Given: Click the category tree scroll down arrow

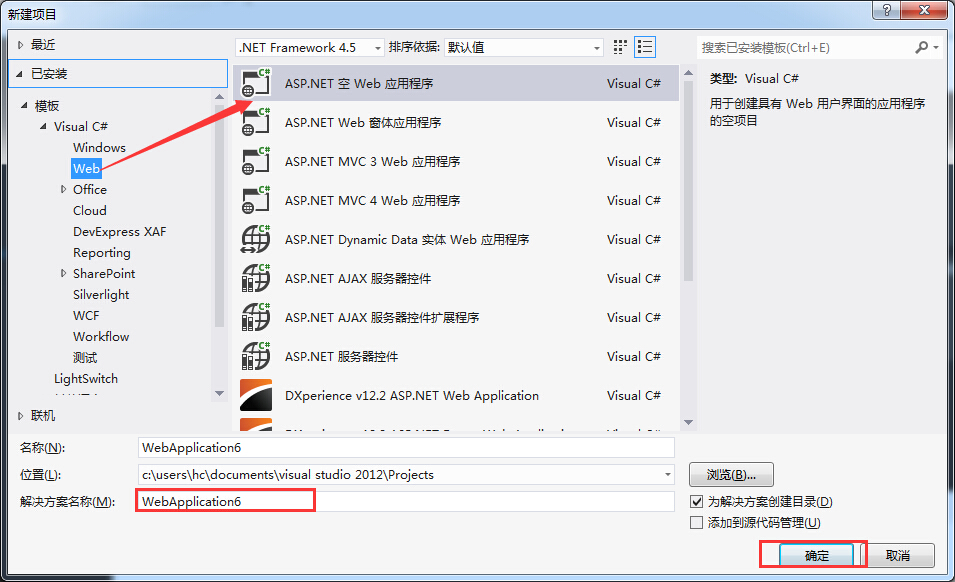Looking at the screenshot, I should [220, 393].
